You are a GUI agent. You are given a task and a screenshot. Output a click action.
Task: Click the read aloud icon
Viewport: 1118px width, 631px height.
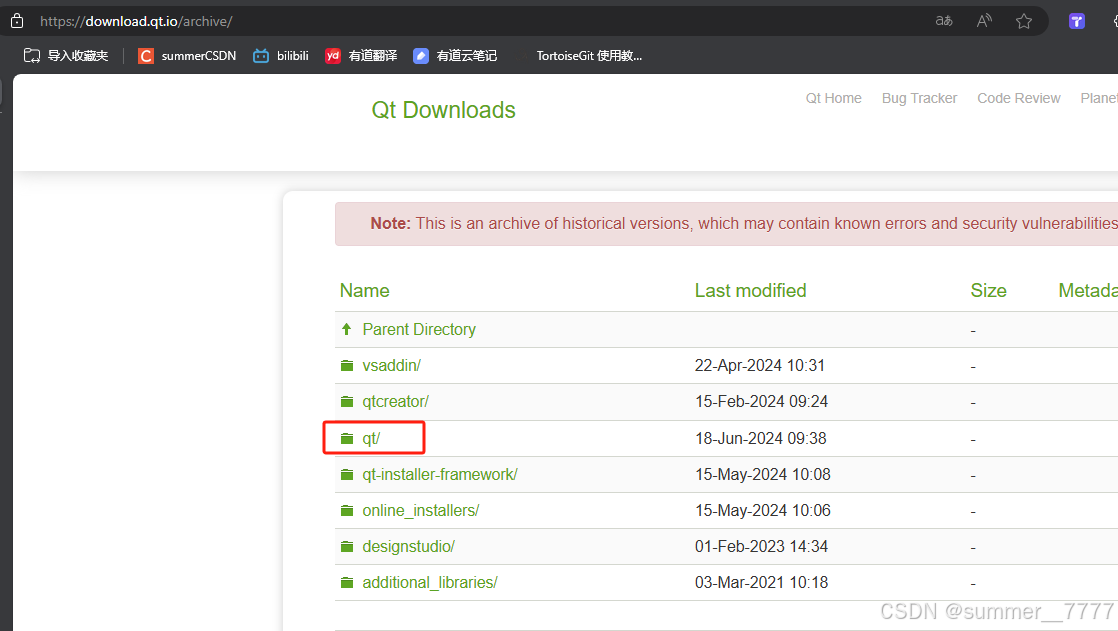984,21
